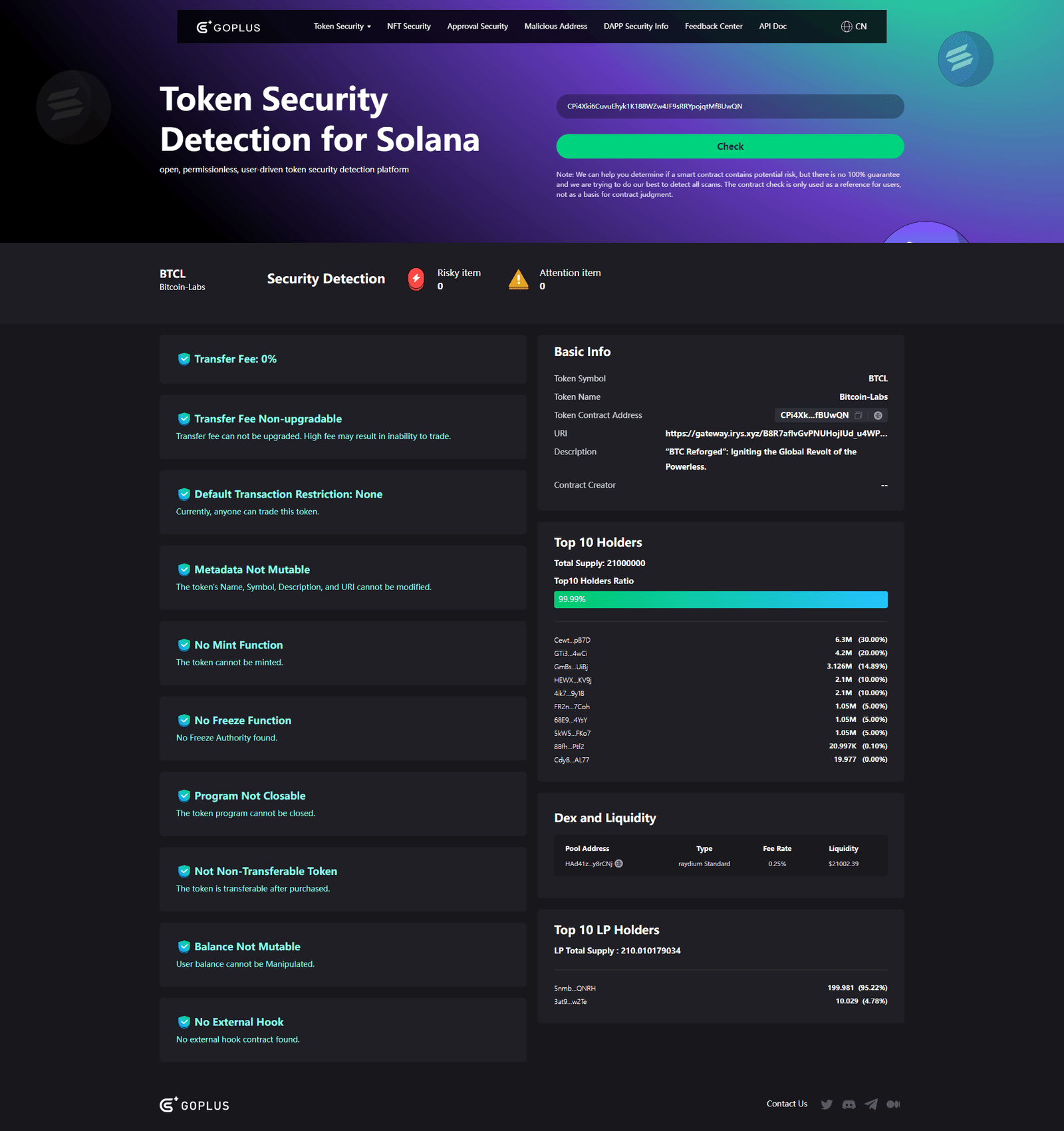The width and height of the screenshot is (1064, 1131).
Task: Open pool address HAd41z explorer icon
Action: (x=619, y=864)
